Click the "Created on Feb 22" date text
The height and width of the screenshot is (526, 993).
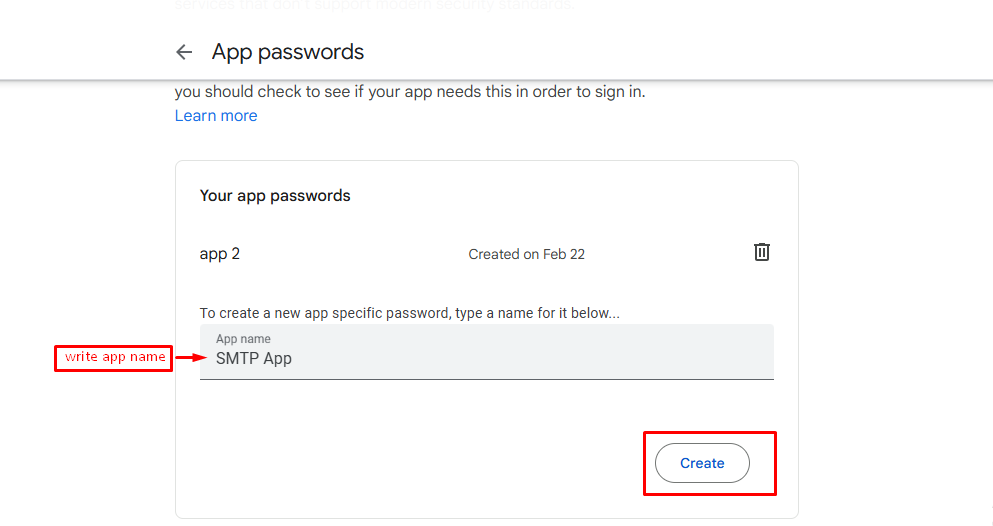pyautogui.click(x=526, y=254)
